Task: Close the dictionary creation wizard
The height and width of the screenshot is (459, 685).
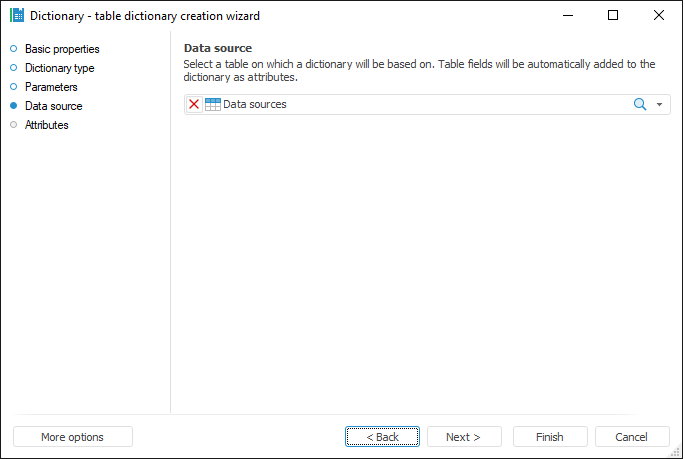Action: tap(659, 16)
